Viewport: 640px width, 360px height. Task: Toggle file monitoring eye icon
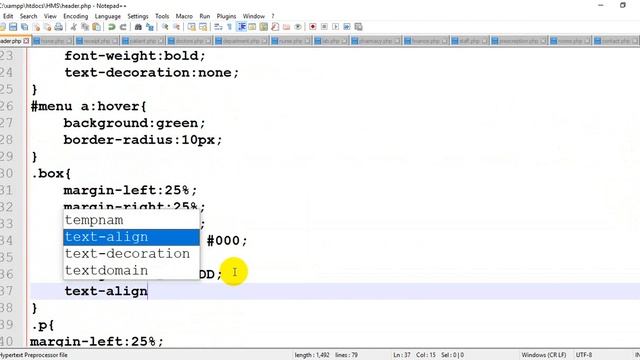[298, 27]
